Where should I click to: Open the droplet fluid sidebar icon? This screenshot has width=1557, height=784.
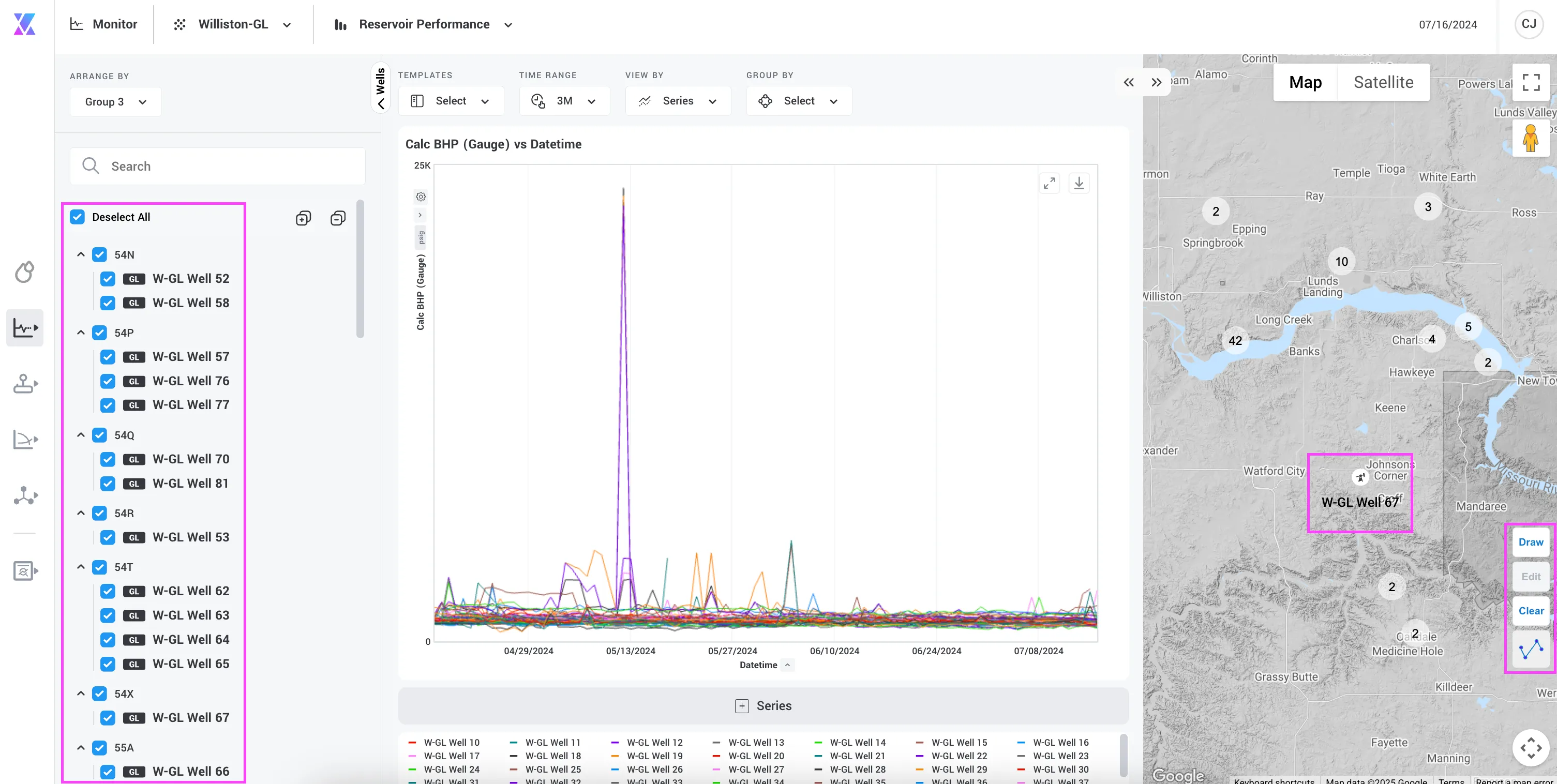pyautogui.click(x=24, y=272)
